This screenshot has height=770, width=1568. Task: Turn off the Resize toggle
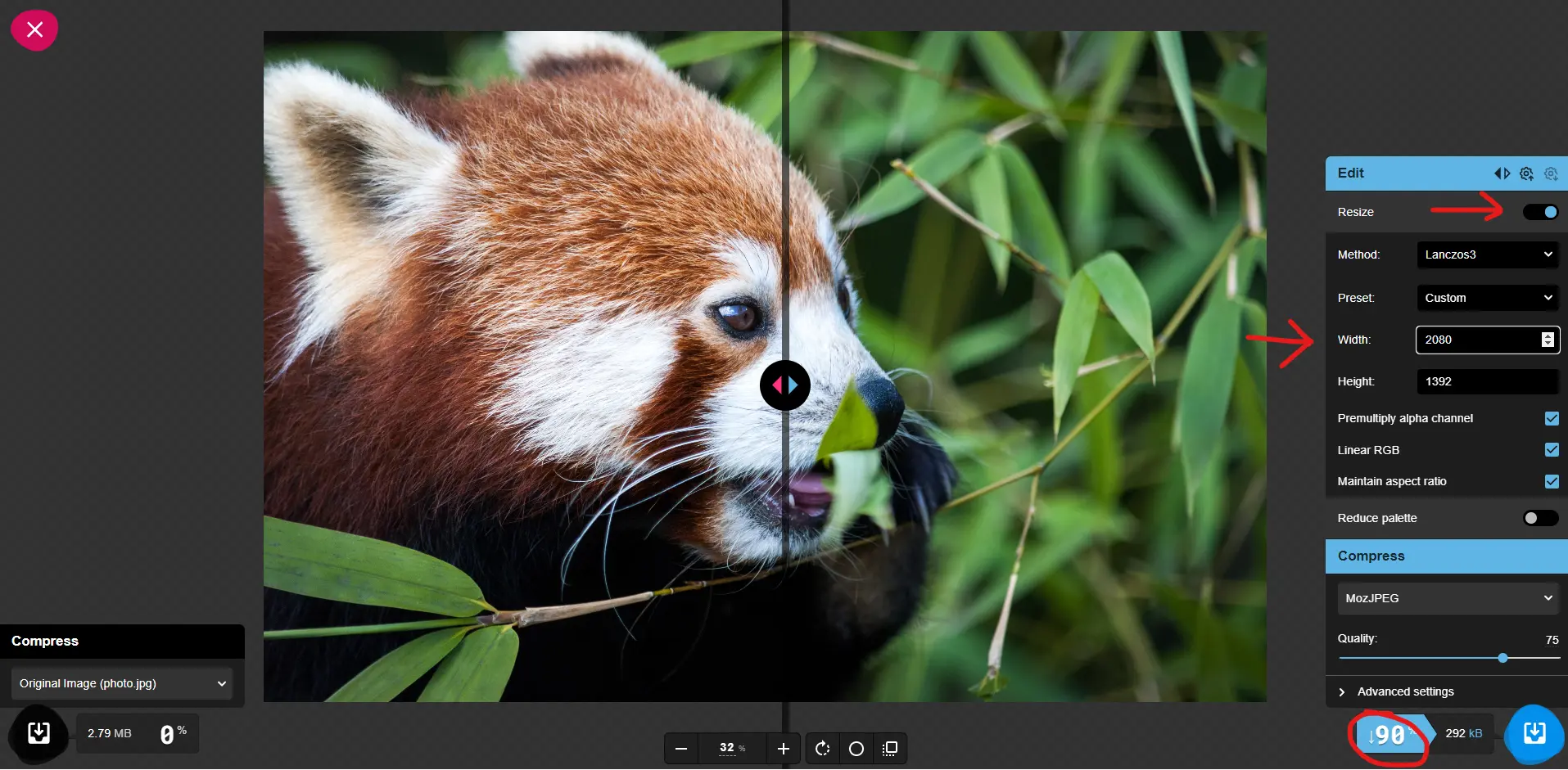click(x=1540, y=212)
